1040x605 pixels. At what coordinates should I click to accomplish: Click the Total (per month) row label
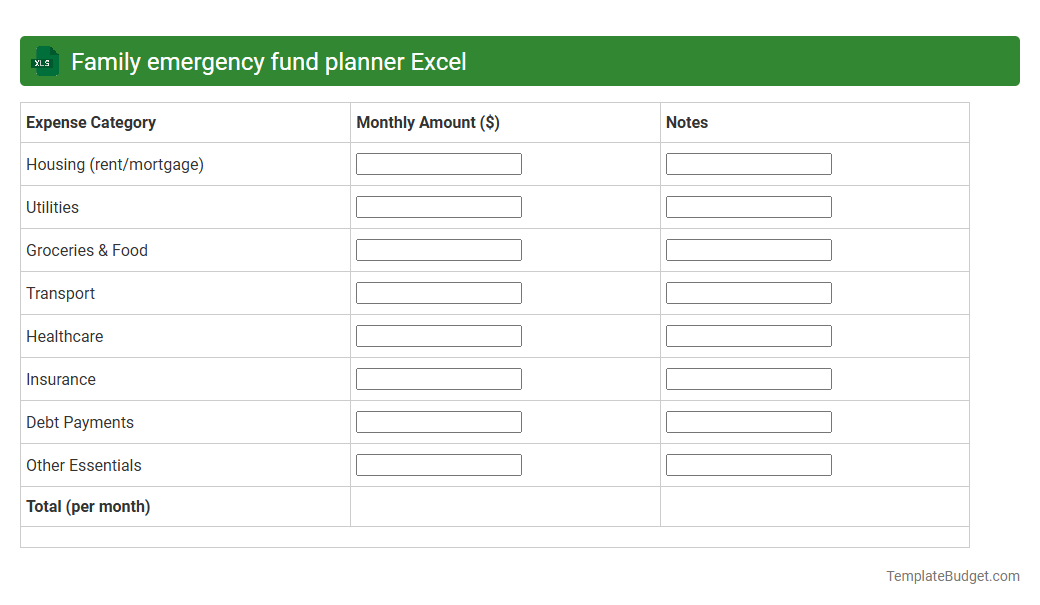pos(88,506)
